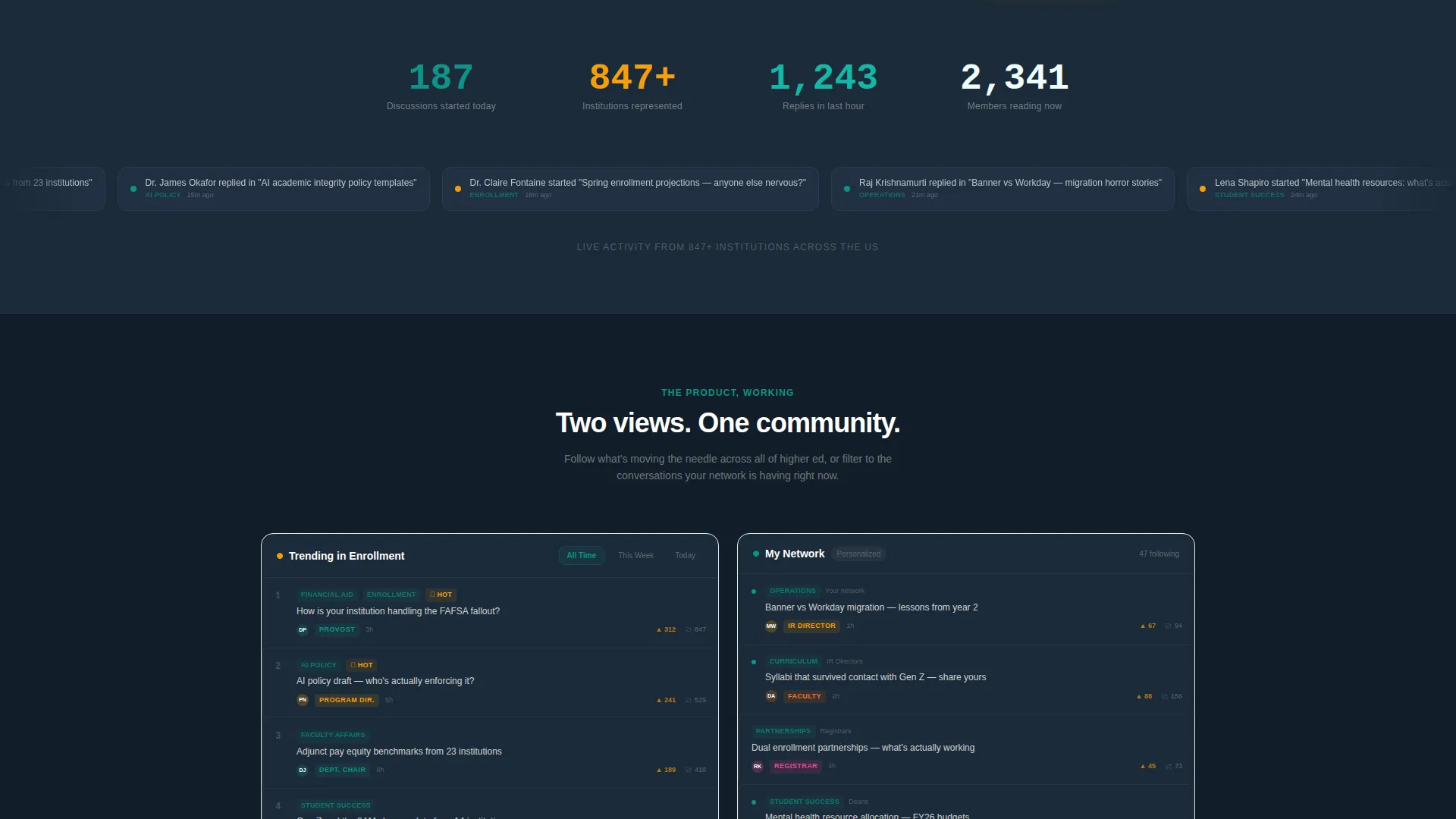Viewport: 1456px width, 819px height.
Task: Switch to the This Week tab
Action: coord(635,556)
